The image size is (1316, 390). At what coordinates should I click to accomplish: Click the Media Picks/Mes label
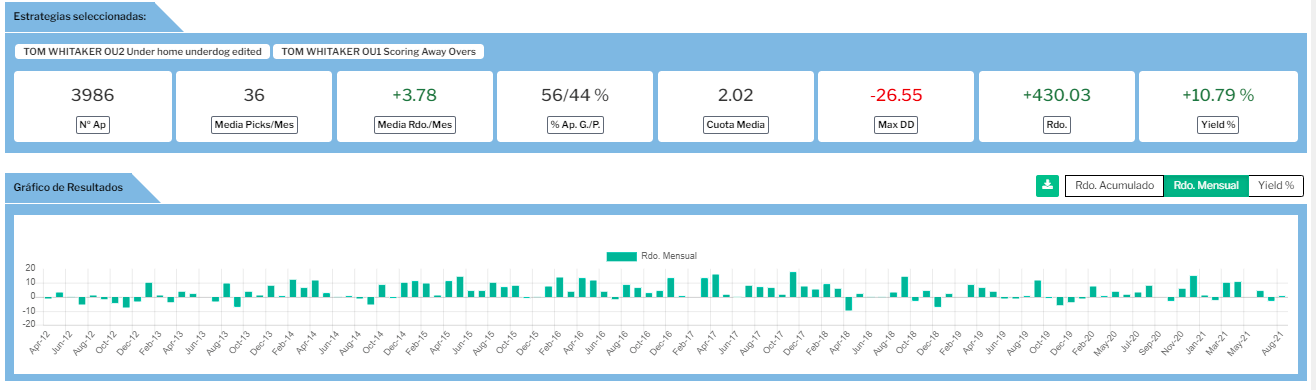click(254, 126)
